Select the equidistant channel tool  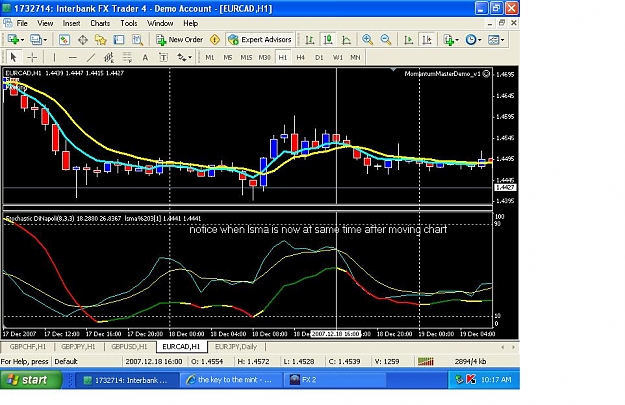click(109, 57)
